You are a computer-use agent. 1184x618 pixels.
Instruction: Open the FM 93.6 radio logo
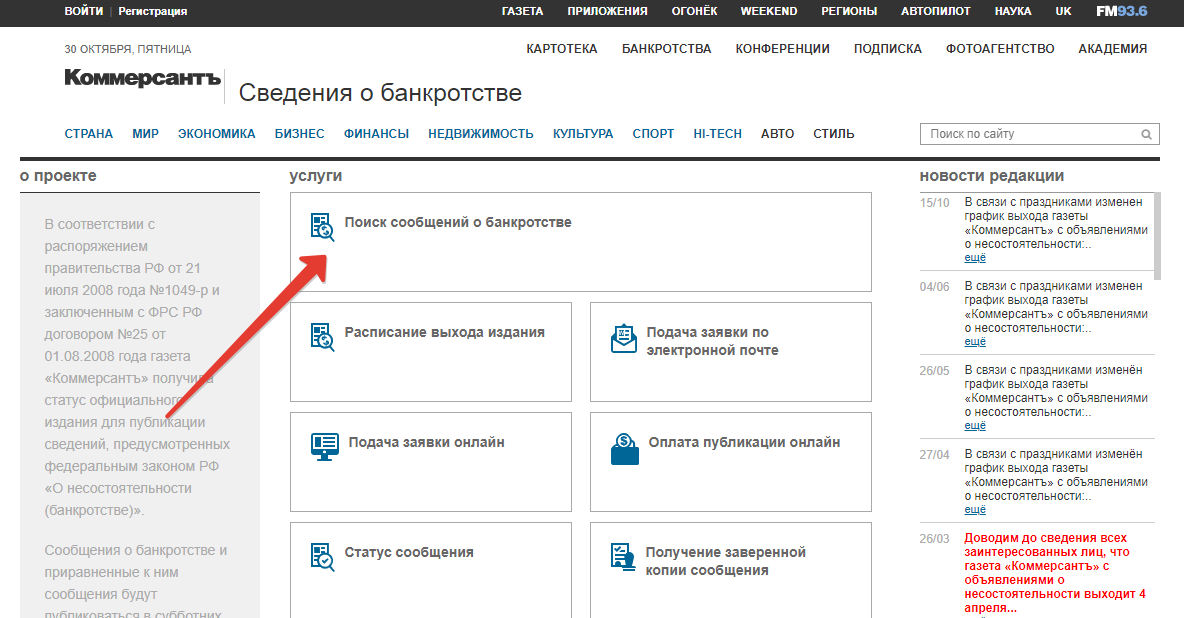1121,11
